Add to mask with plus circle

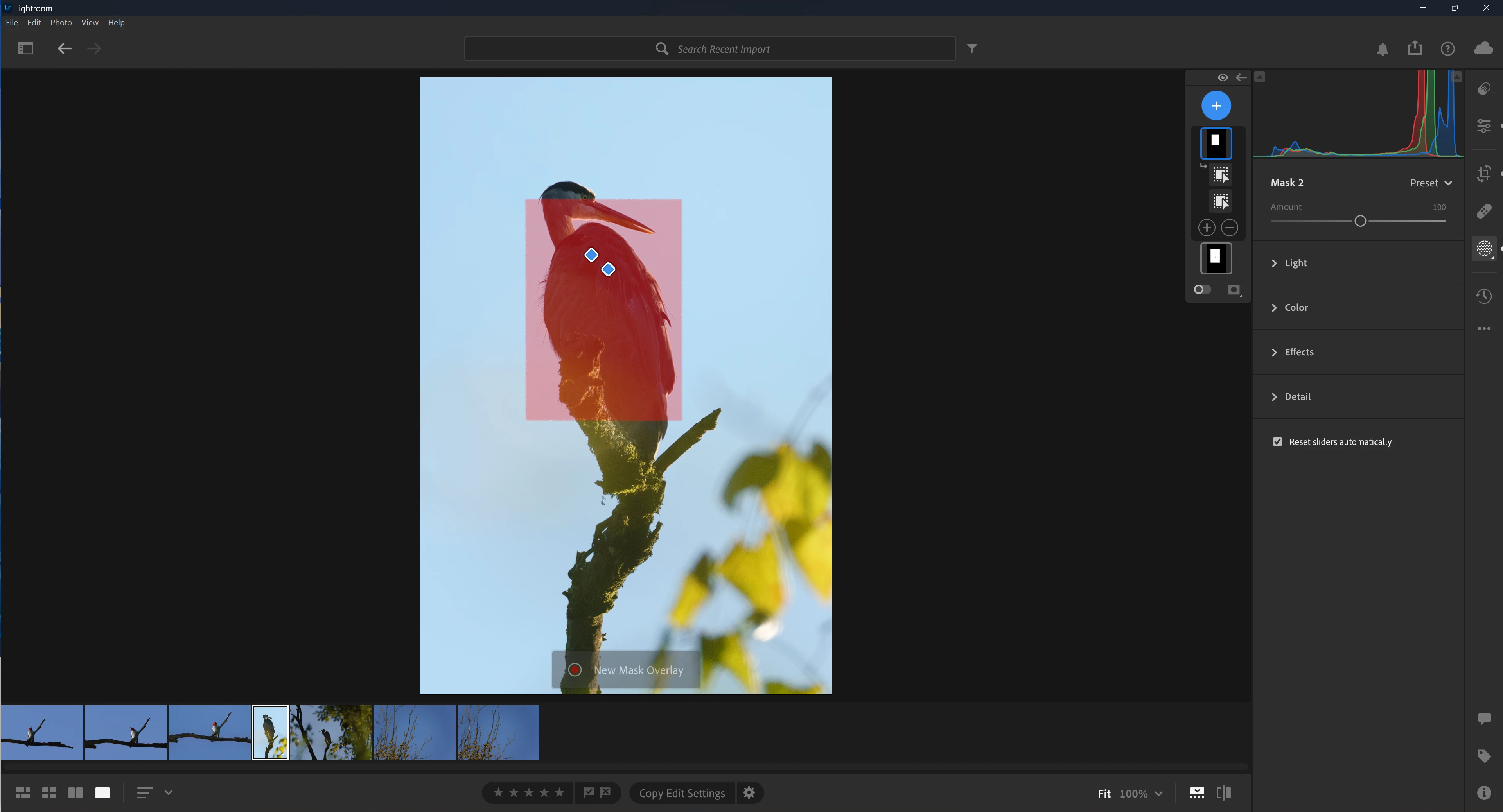pyautogui.click(x=1206, y=228)
